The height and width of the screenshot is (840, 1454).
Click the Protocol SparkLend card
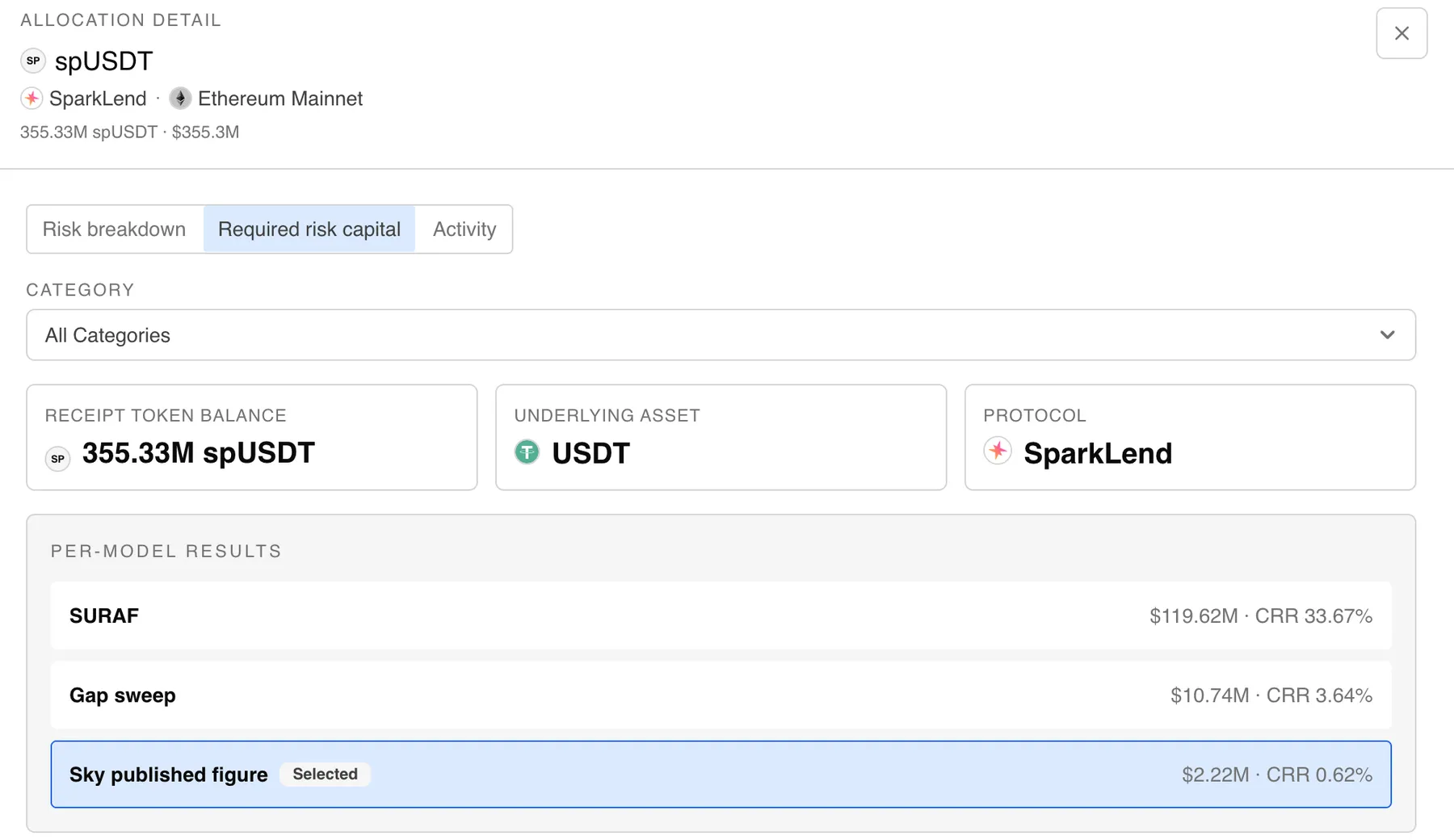click(1190, 437)
